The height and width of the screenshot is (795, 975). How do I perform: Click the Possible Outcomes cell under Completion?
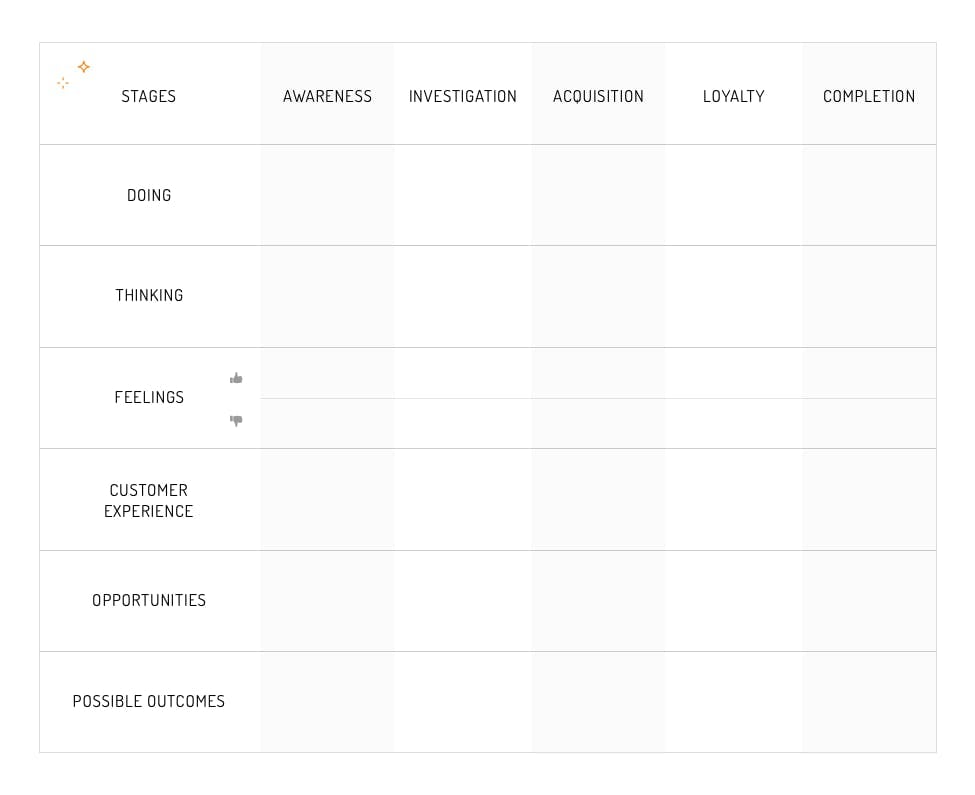coord(868,701)
